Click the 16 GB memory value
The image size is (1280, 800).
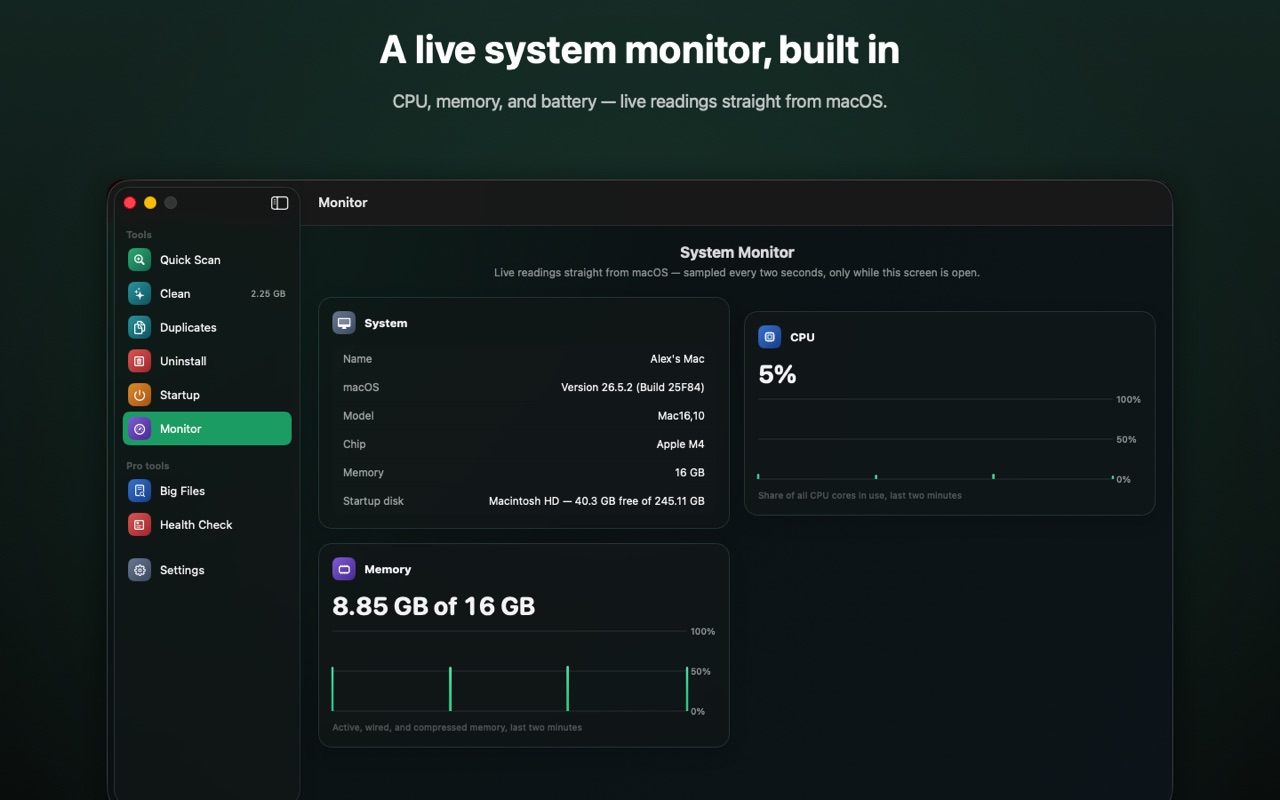point(690,473)
